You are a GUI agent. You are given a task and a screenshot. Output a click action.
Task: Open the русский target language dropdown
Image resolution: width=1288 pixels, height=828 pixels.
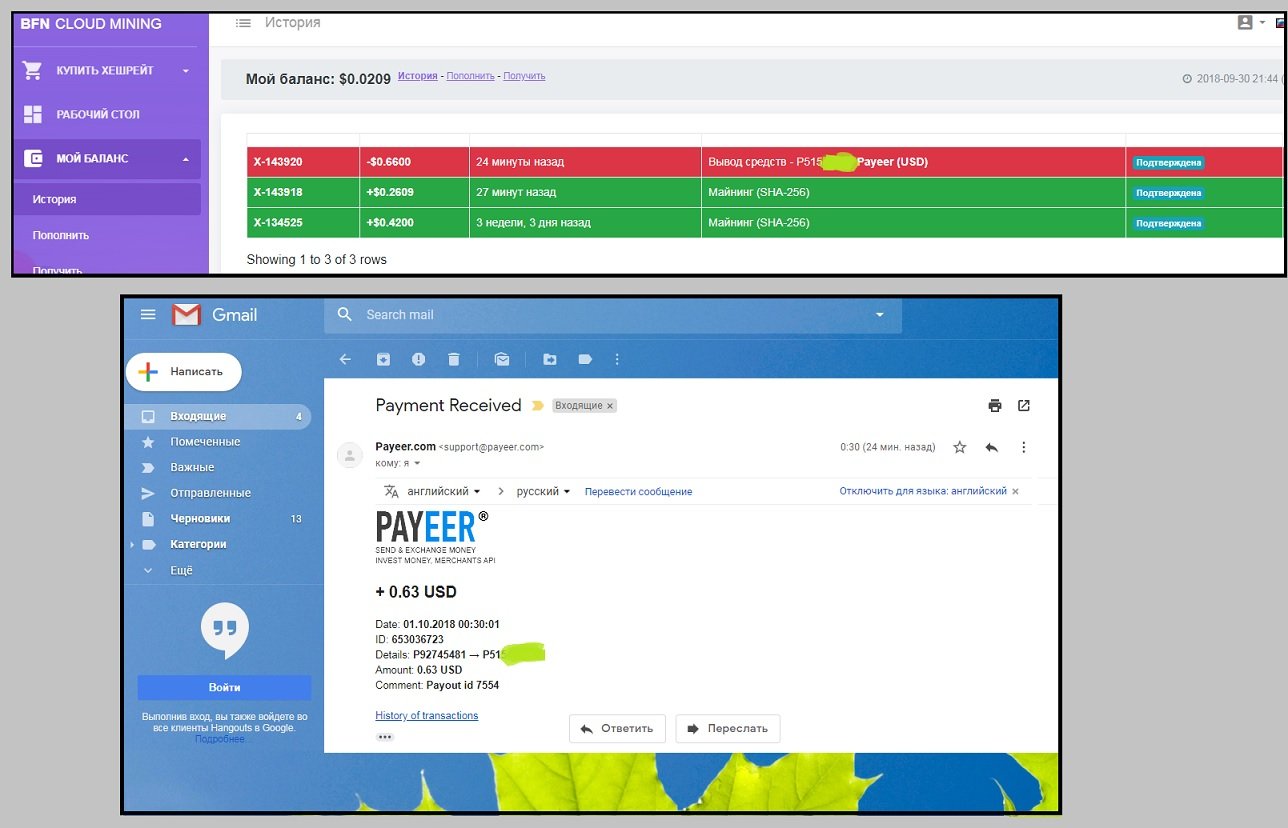click(x=543, y=491)
